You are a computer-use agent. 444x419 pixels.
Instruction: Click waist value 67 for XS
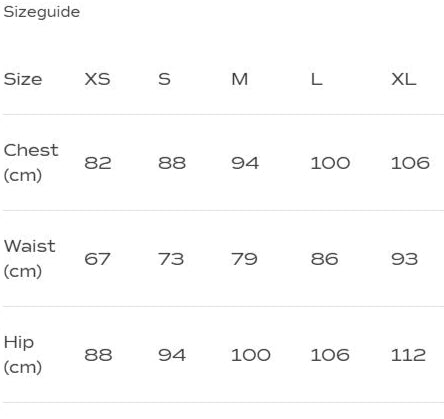tap(97, 259)
